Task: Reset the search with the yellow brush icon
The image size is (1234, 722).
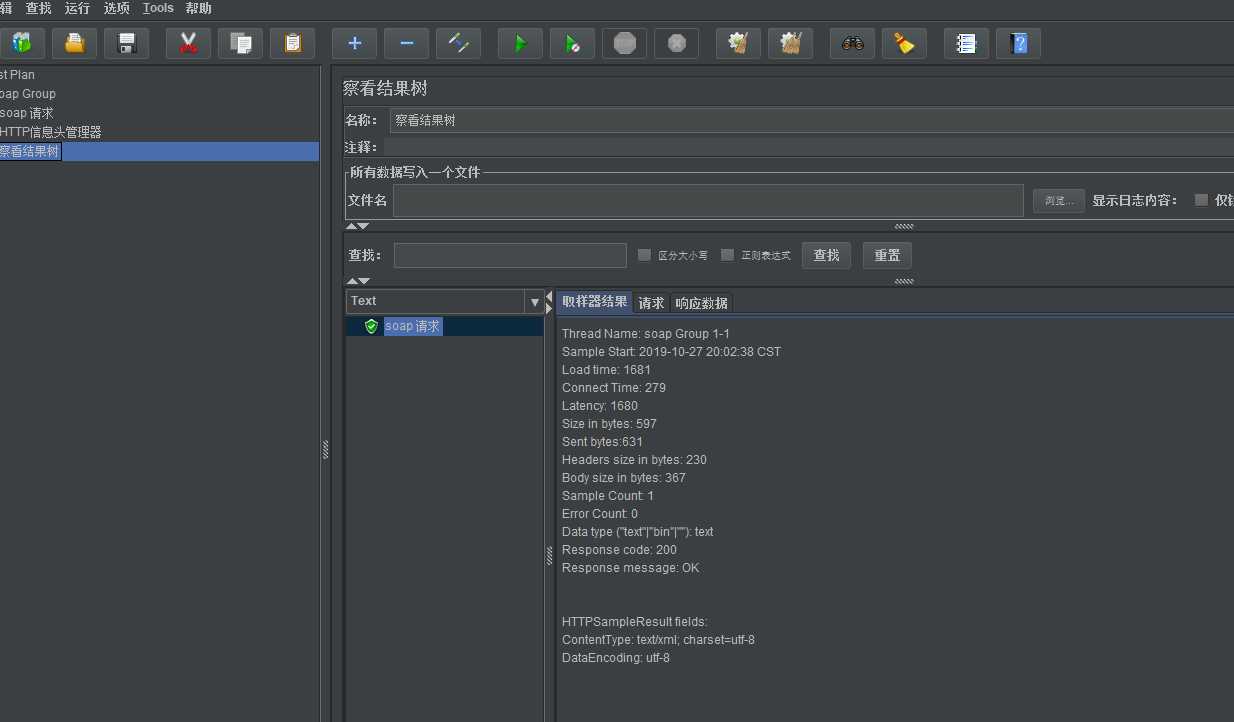Action: [x=904, y=43]
